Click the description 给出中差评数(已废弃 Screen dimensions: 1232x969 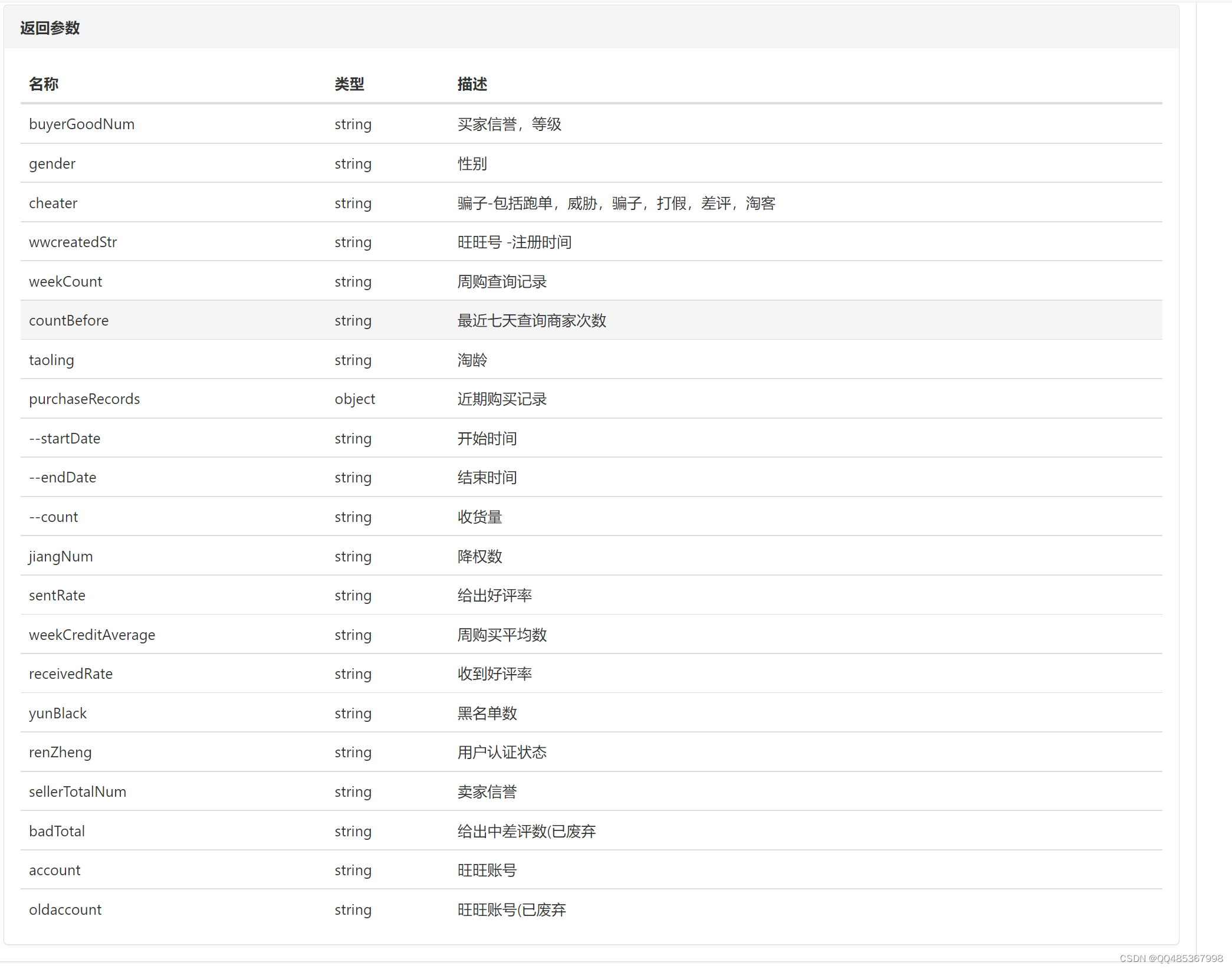(x=527, y=831)
